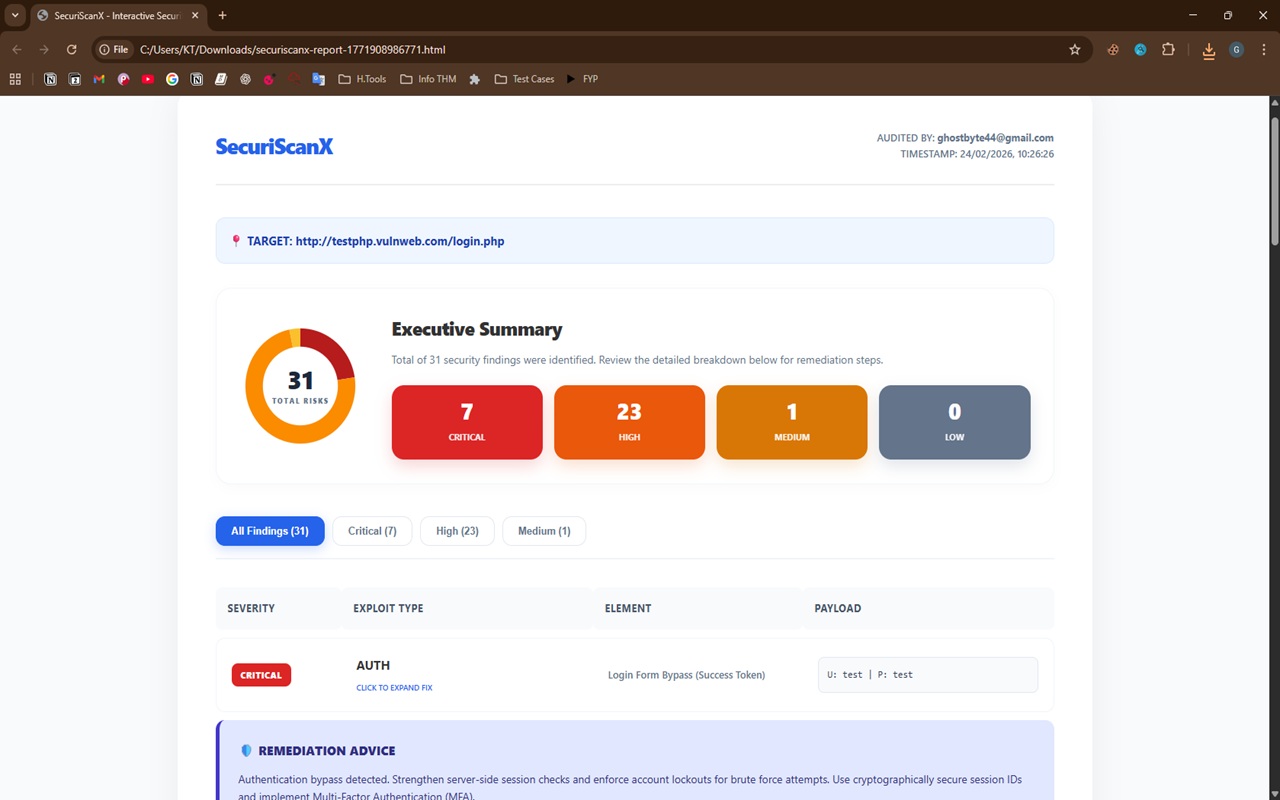Image resolution: width=1280 pixels, height=800 pixels.
Task: Click the 1 Medium summary card
Action: point(792,422)
